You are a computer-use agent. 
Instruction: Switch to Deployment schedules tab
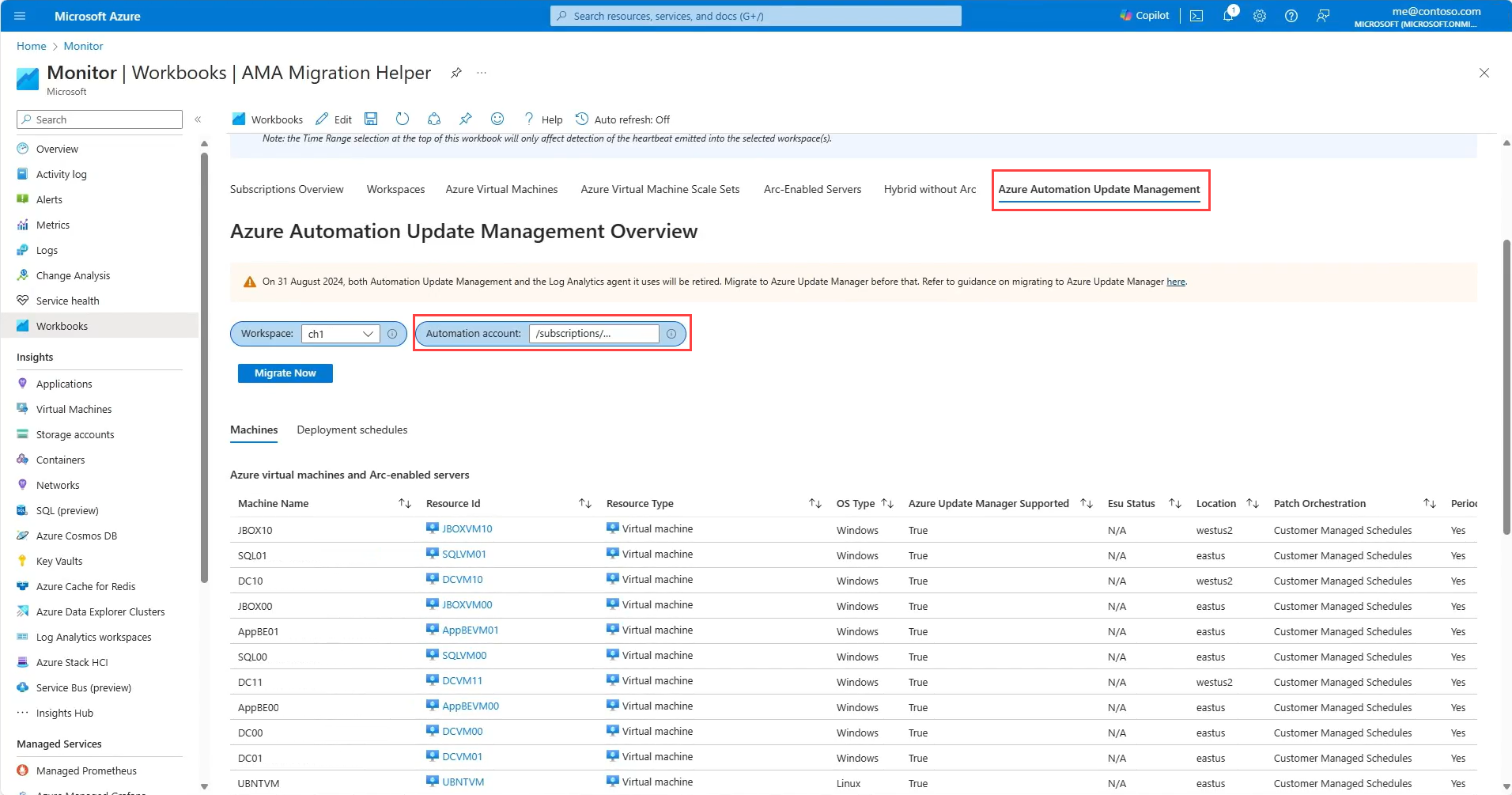pyautogui.click(x=352, y=430)
